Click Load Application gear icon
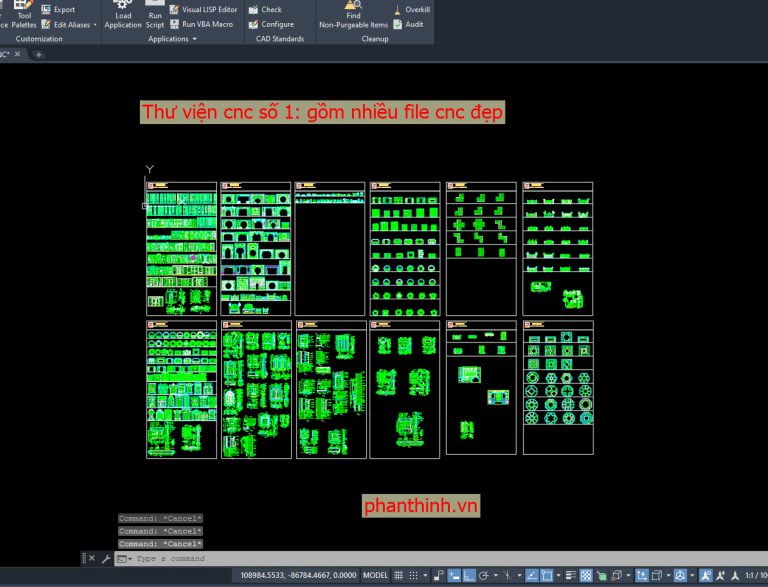The height and width of the screenshot is (587, 768). coord(122,4)
